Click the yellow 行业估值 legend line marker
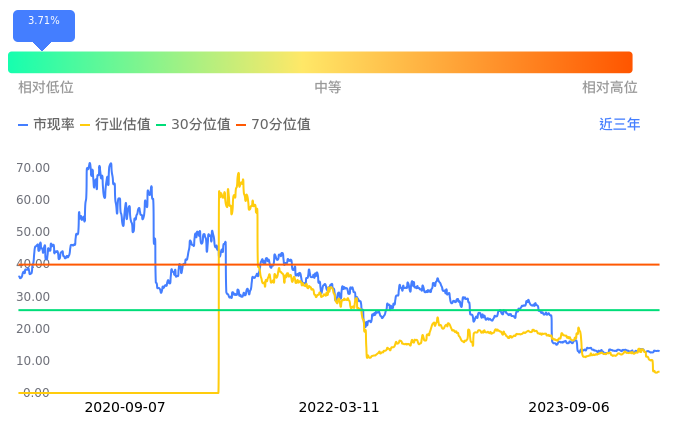This screenshot has height=442, width=686. tap(85, 125)
